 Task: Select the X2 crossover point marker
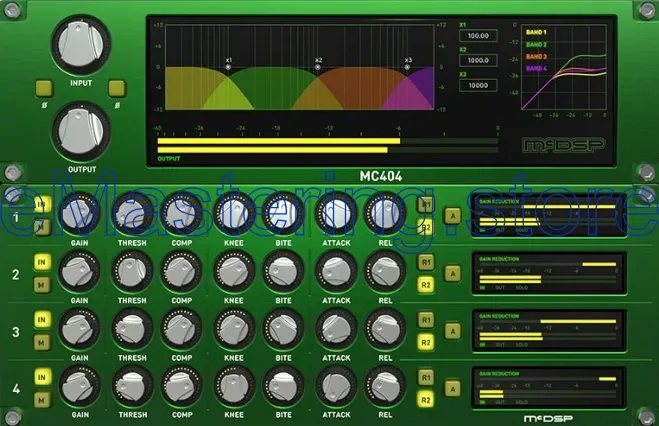pos(318,67)
